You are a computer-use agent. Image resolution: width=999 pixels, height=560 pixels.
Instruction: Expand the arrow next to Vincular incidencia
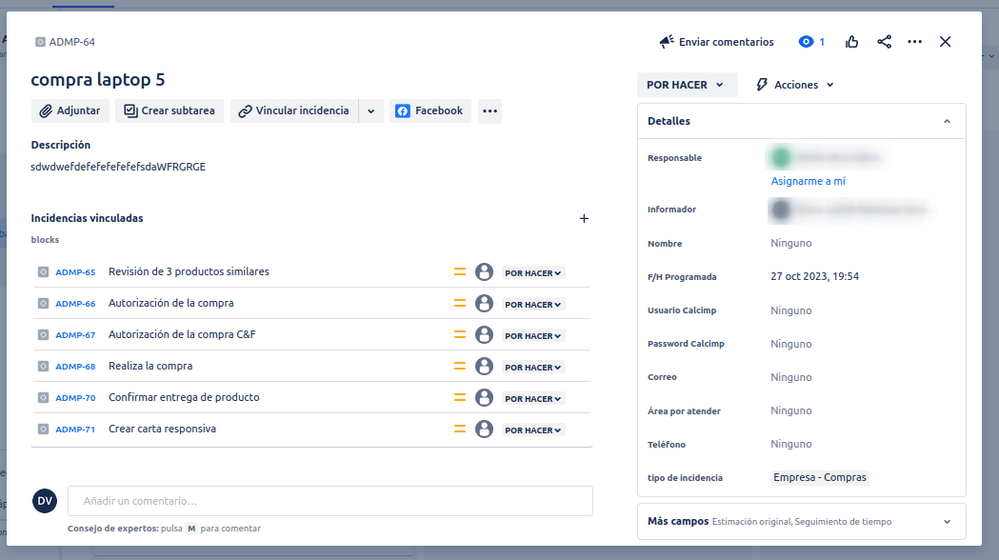pyautogui.click(x=371, y=111)
